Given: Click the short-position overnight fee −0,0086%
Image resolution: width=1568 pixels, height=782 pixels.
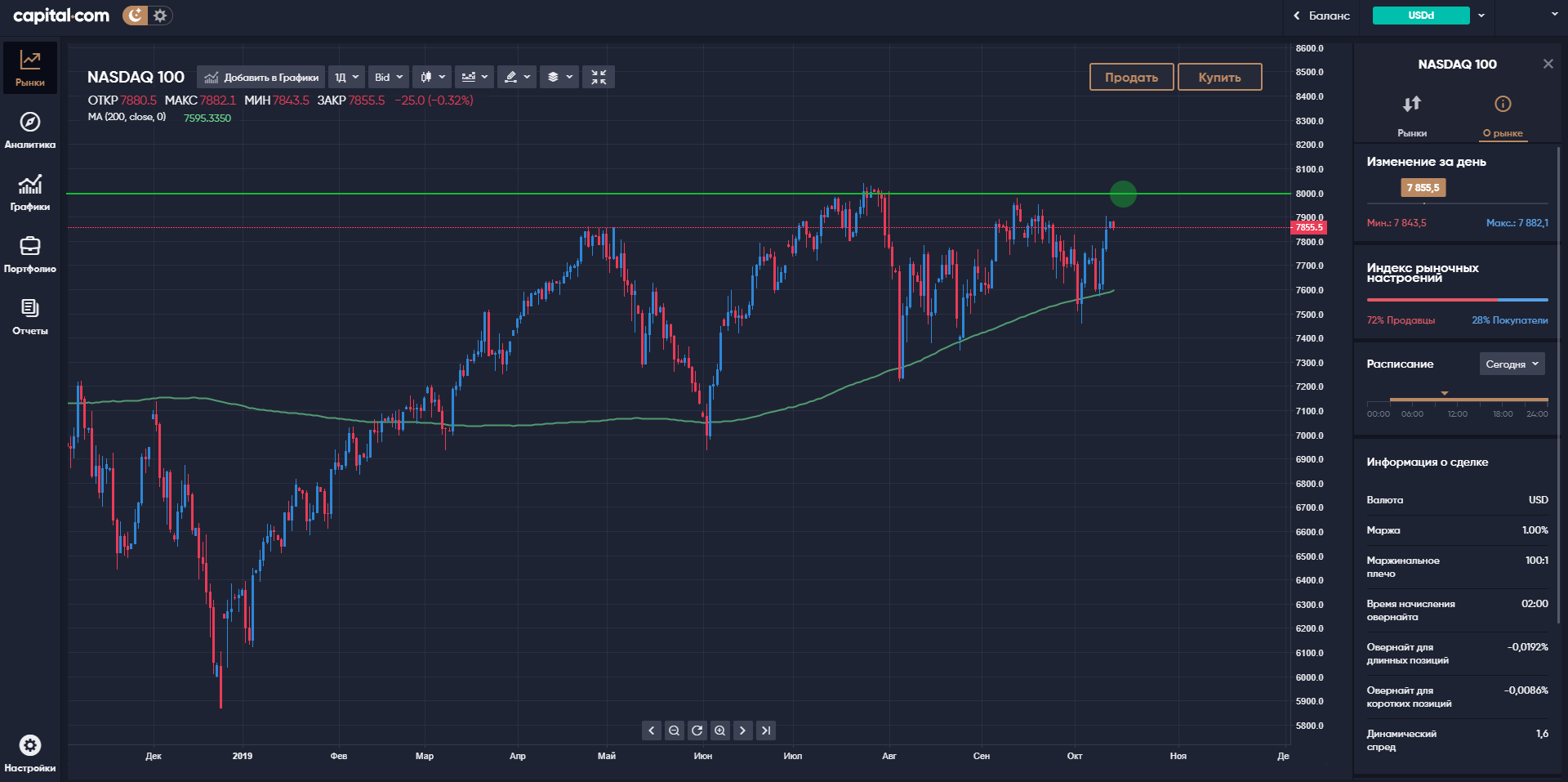Looking at the screenshot, I should [1526, 690].
